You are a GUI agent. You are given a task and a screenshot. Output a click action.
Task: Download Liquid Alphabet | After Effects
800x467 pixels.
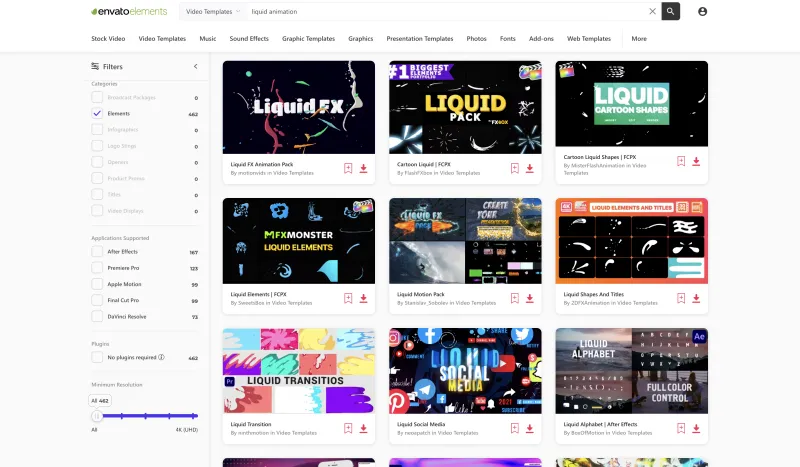696,428
